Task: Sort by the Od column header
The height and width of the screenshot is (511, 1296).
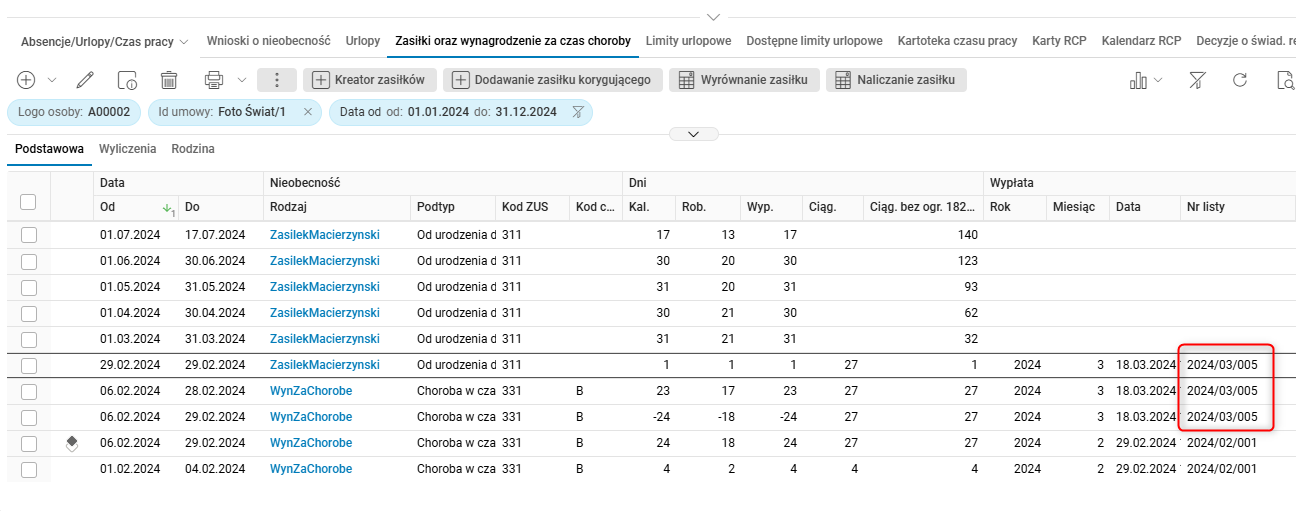Action: [x=109, y=207]
